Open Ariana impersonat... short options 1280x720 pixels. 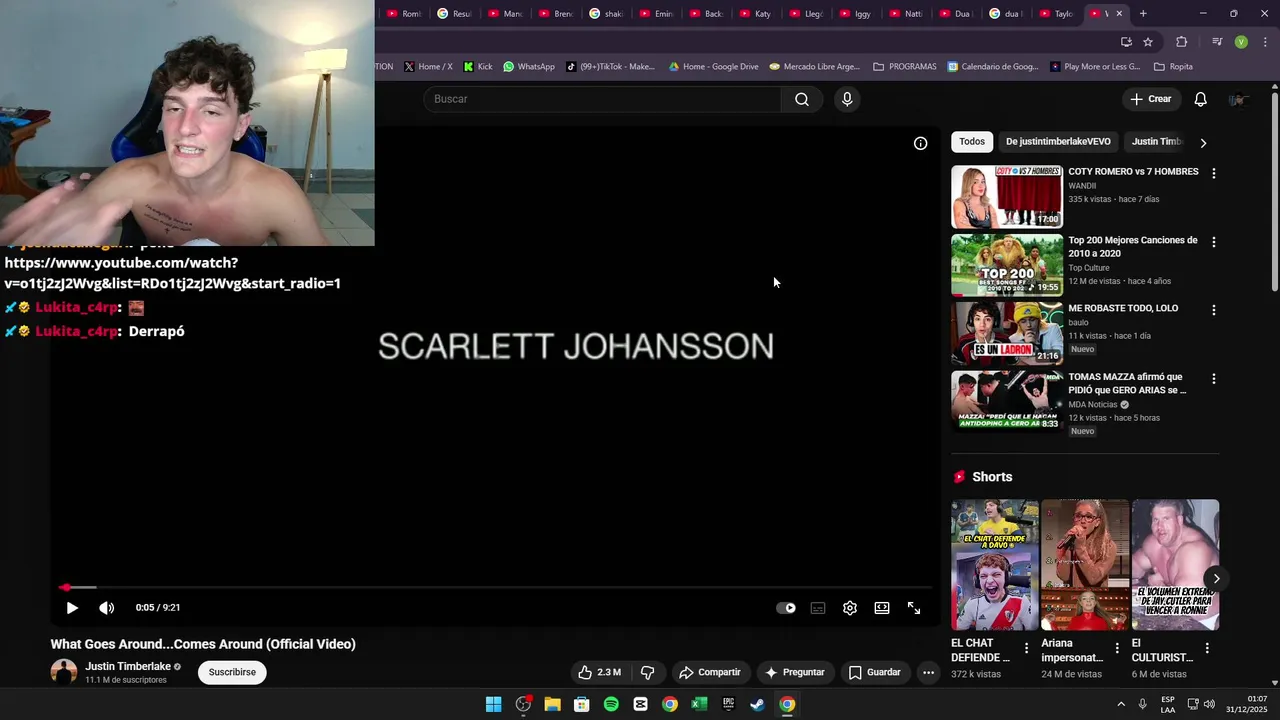point(1117,648)
